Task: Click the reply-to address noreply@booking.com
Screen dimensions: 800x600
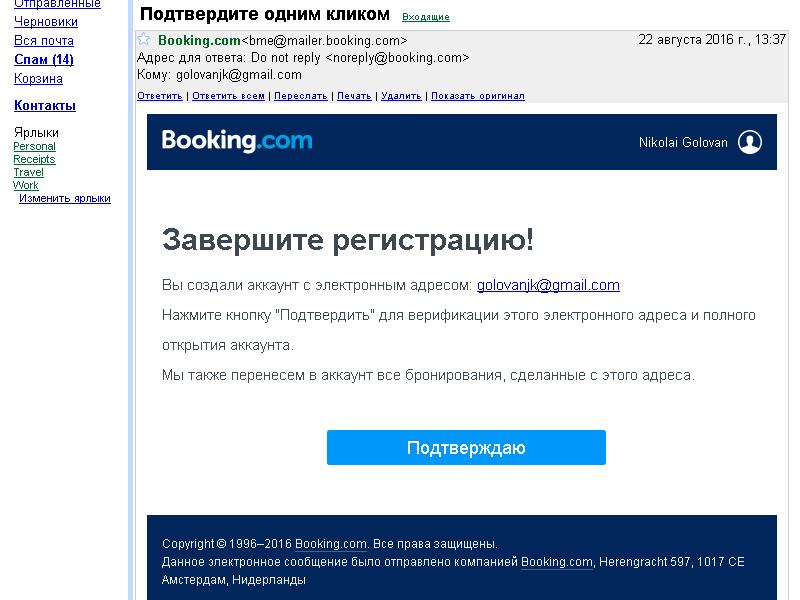Action: 397,58
